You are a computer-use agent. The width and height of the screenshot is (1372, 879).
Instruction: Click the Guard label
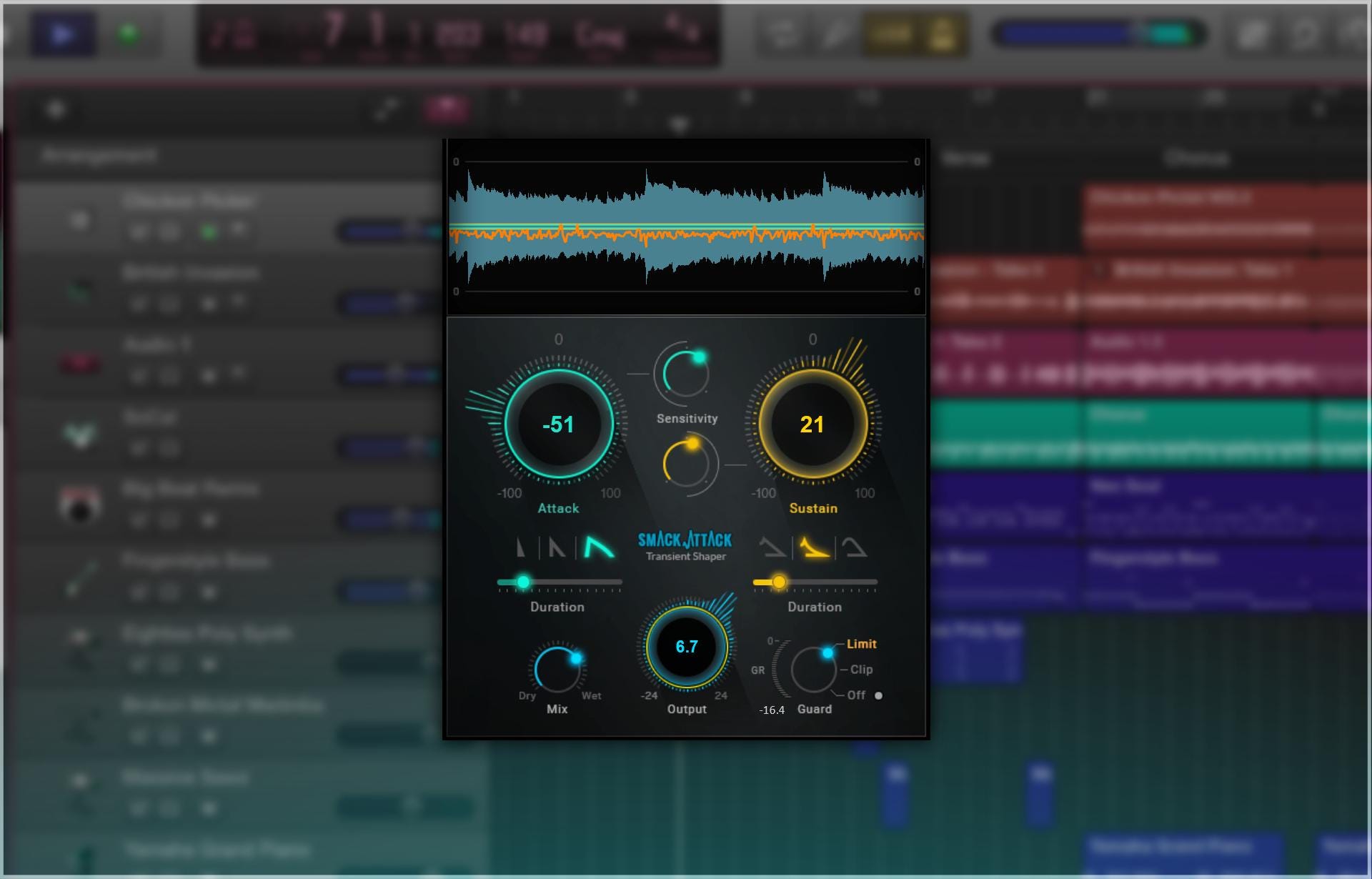pos(815,709)
